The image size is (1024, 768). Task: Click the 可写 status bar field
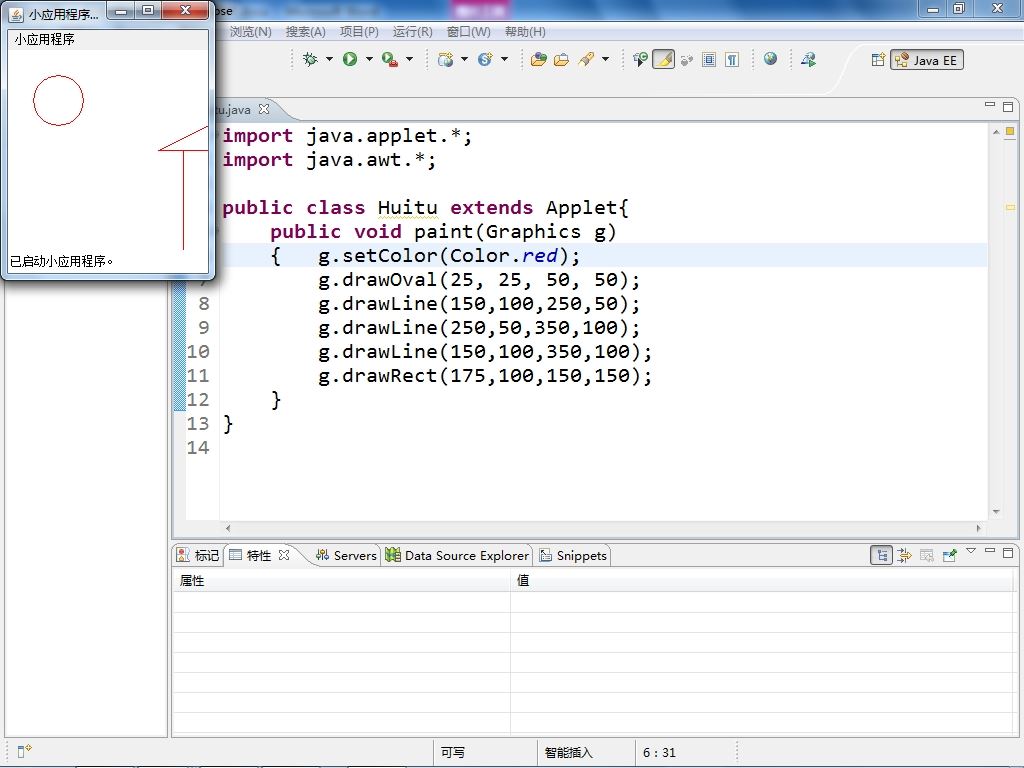[453, 752]
